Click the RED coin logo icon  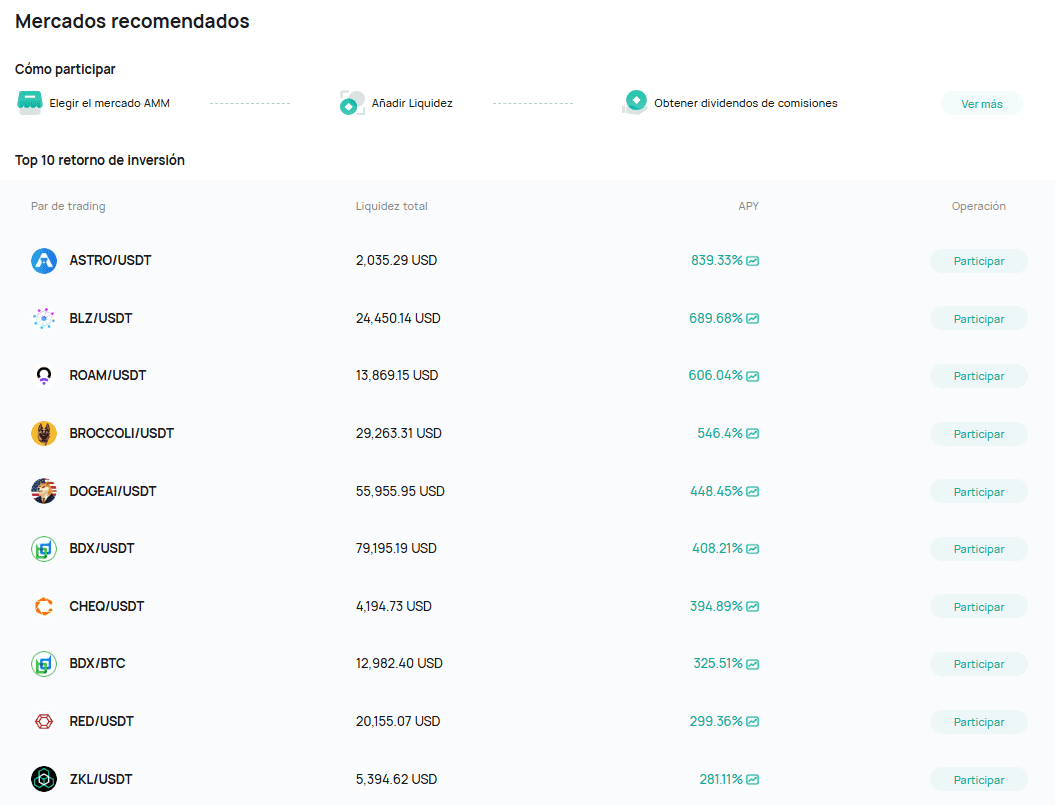44,722
